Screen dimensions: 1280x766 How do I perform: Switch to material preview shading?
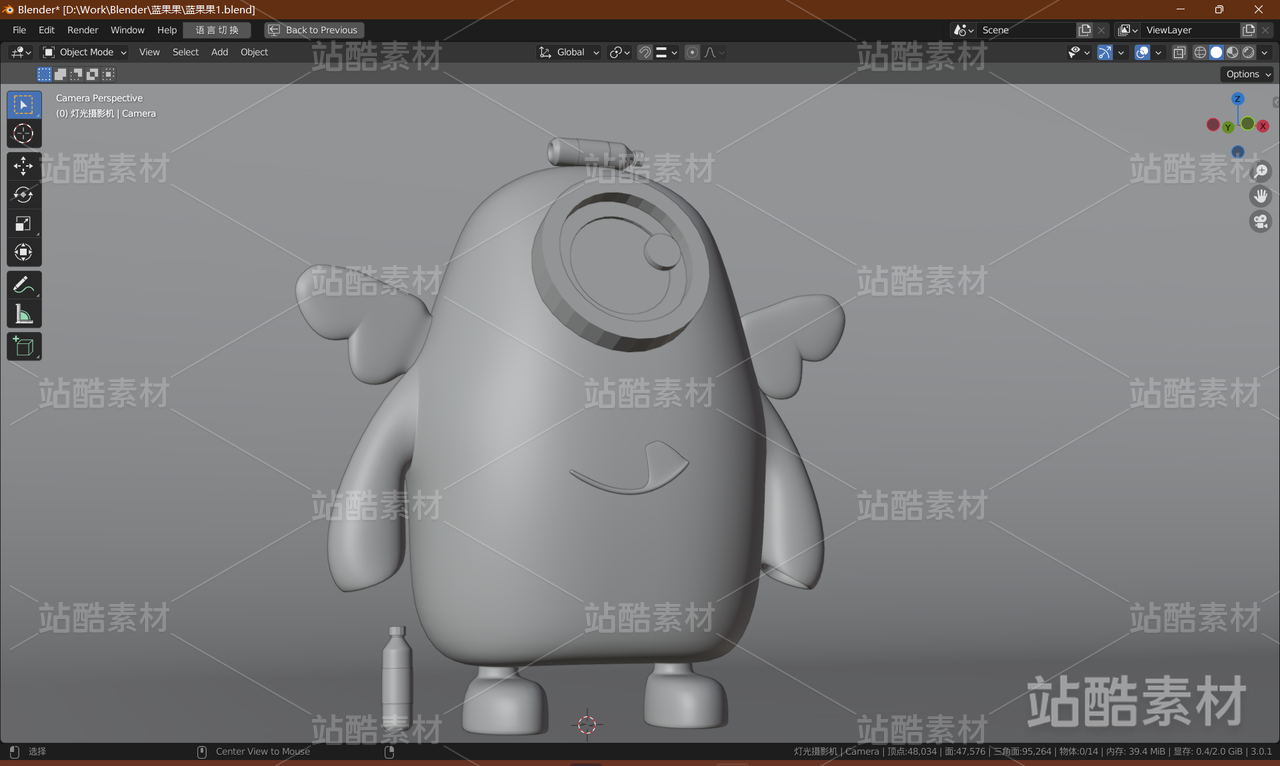coord(1232,52)
